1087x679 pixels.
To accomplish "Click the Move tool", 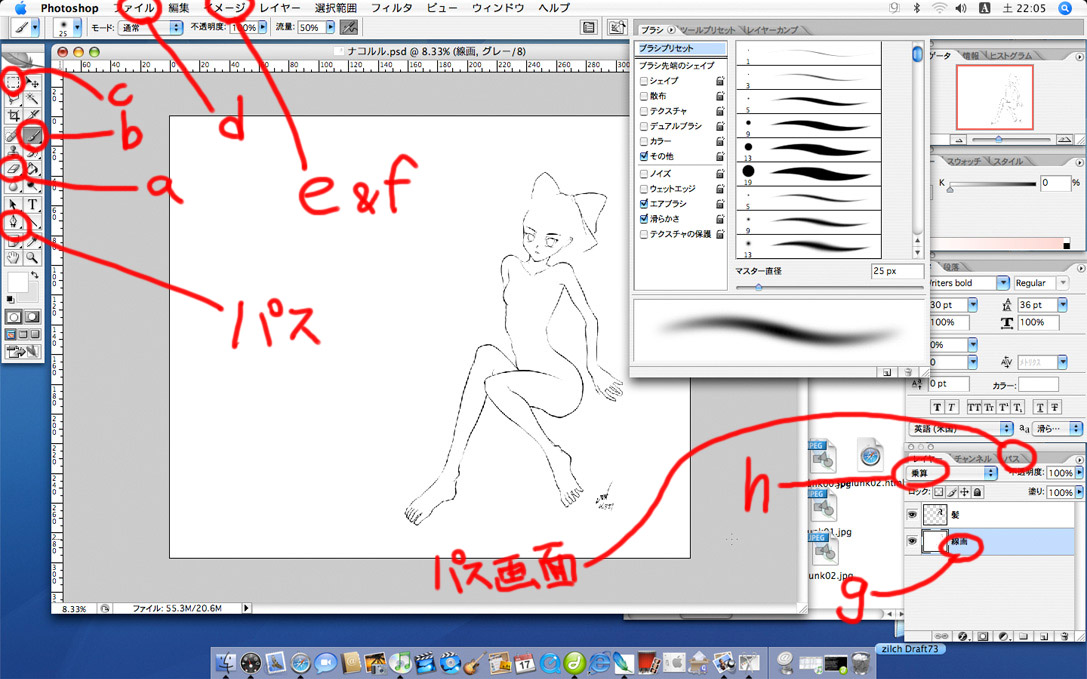I will pos(33,82).
